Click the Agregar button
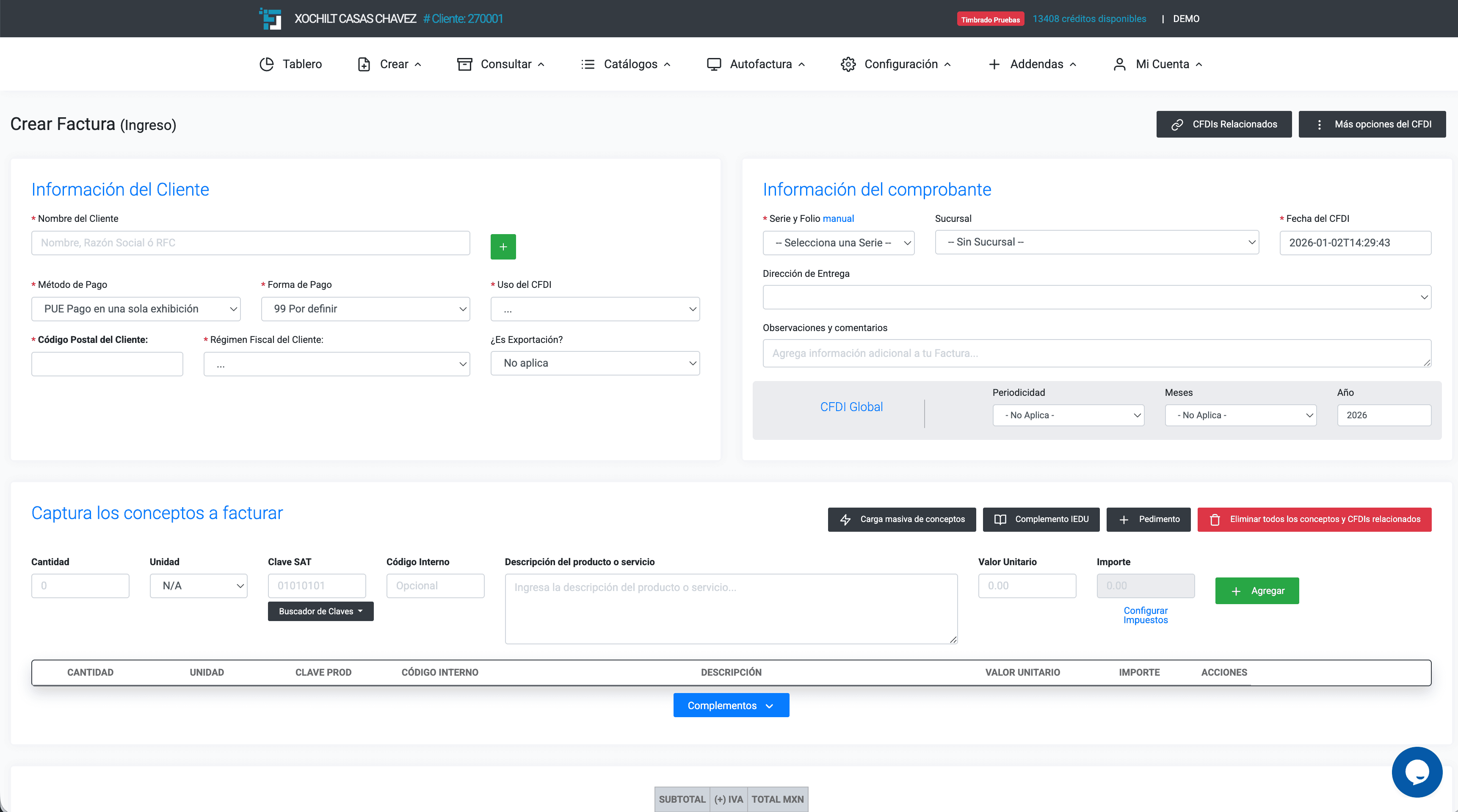 (1256, 590)
